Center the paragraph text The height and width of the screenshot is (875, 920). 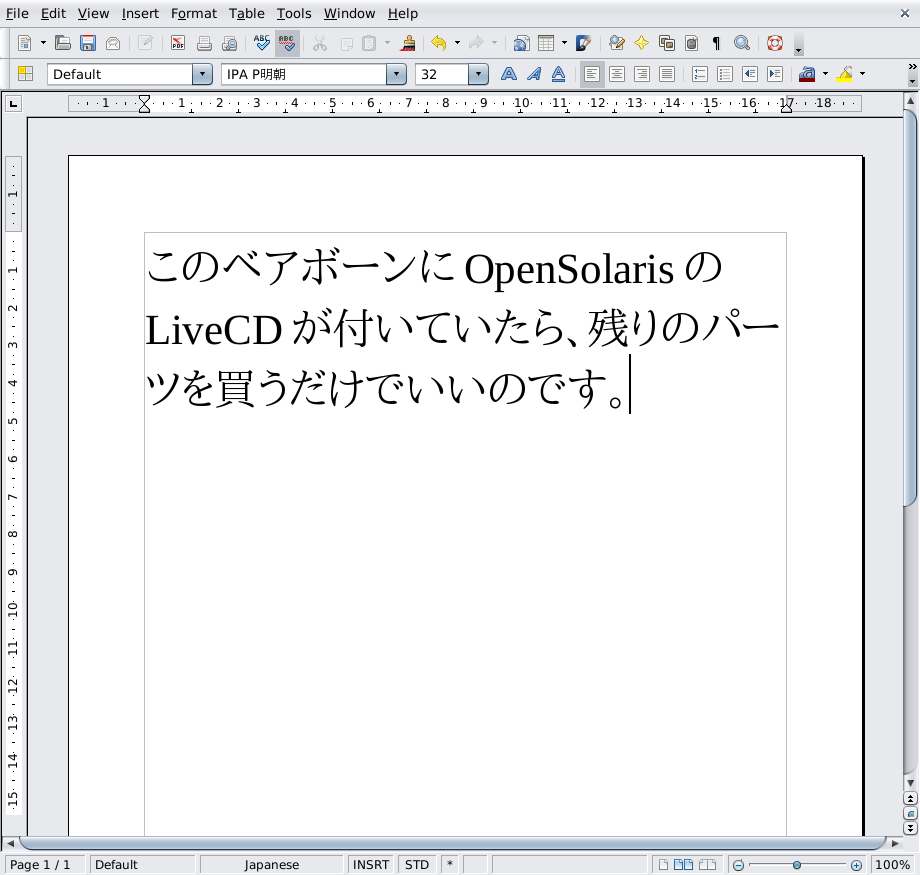[617, 74]
